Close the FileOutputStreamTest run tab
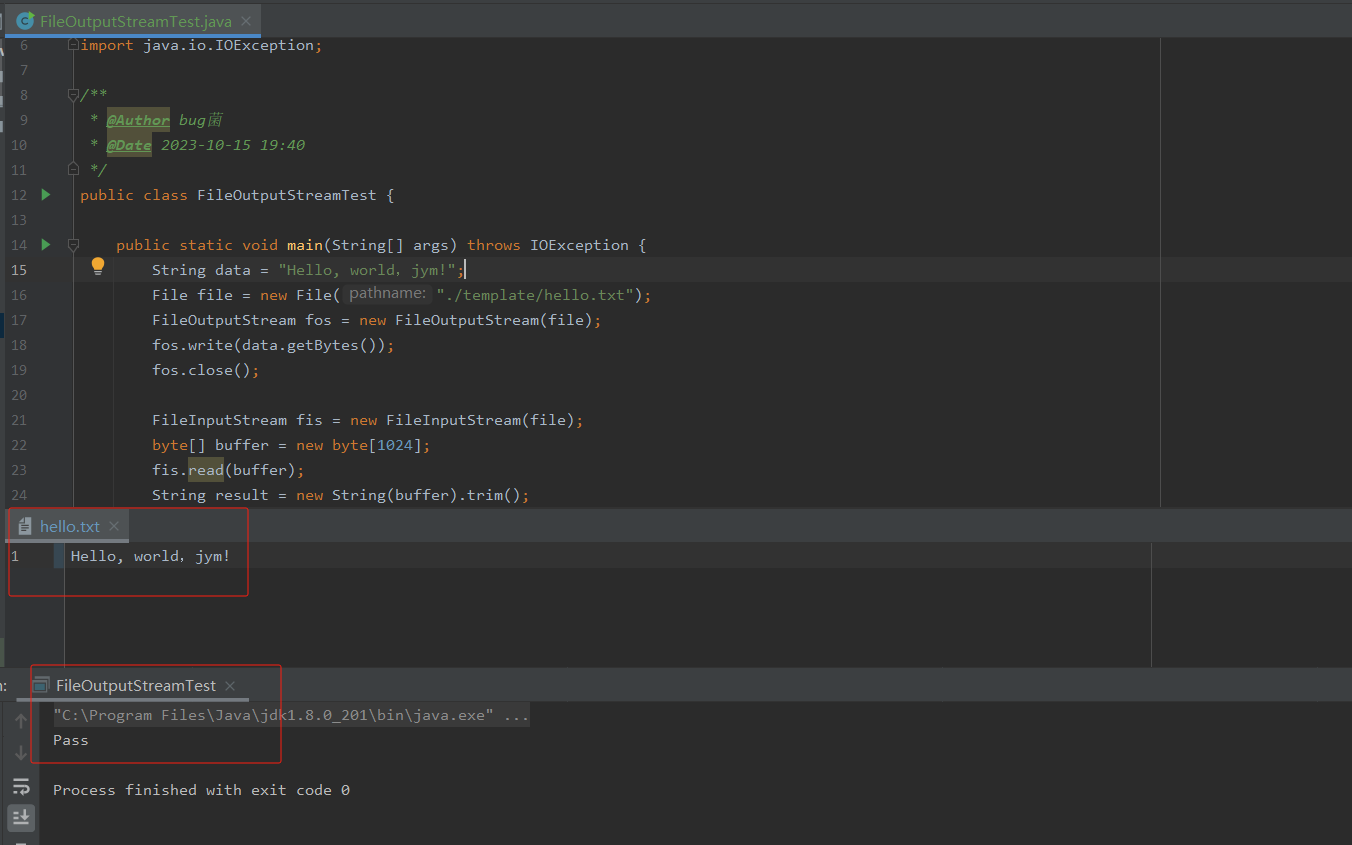The height and width of the screenshot is (845, 1352). [x=230, y=686]
